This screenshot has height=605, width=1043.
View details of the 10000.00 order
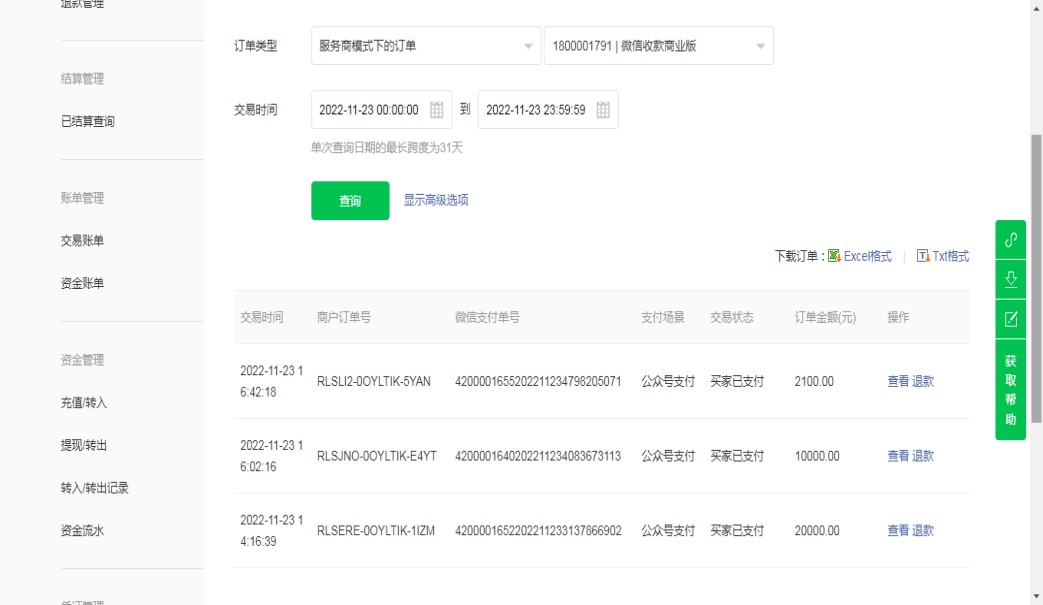898,456
